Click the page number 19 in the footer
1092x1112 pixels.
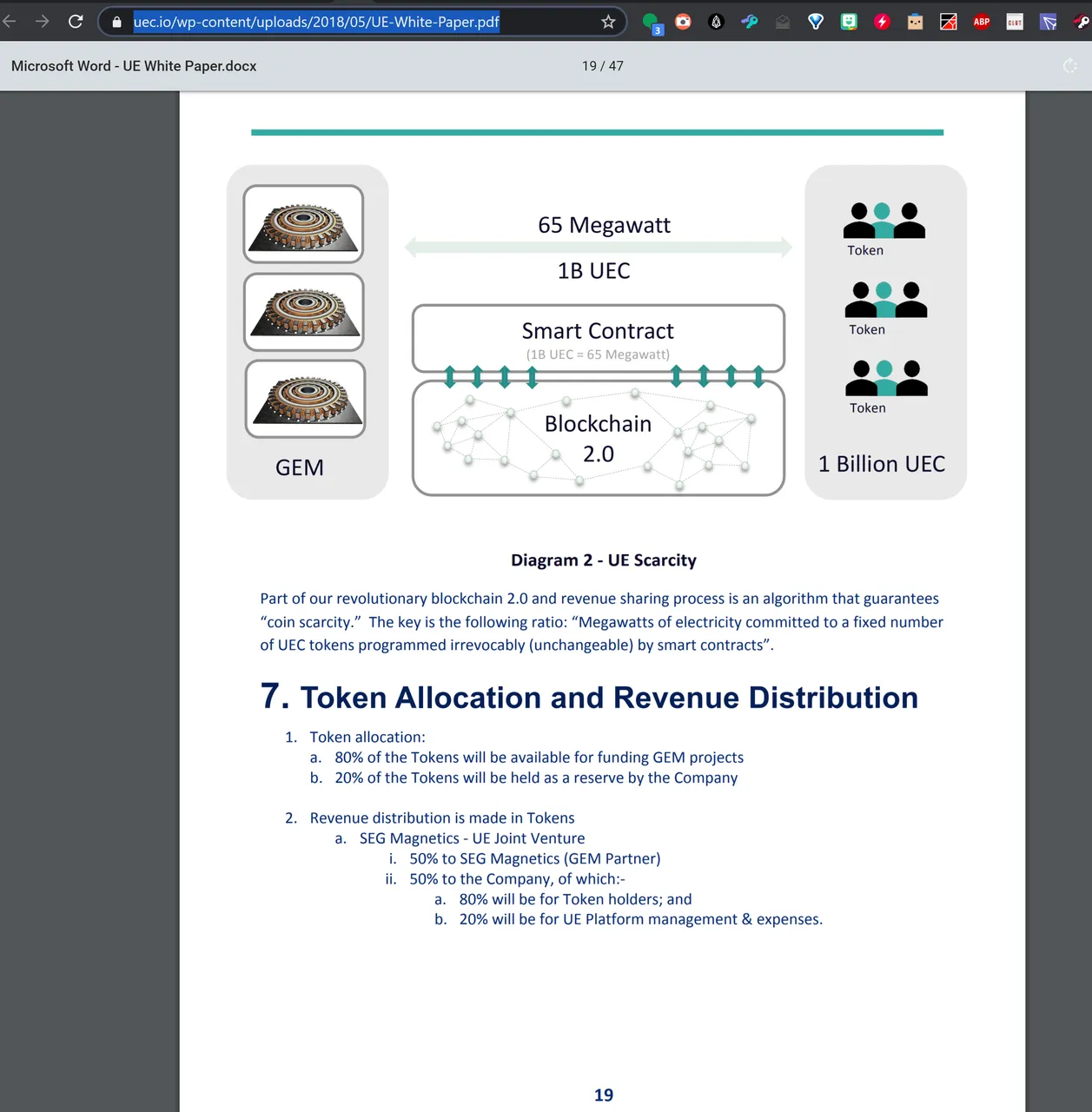pos(604,1095)
